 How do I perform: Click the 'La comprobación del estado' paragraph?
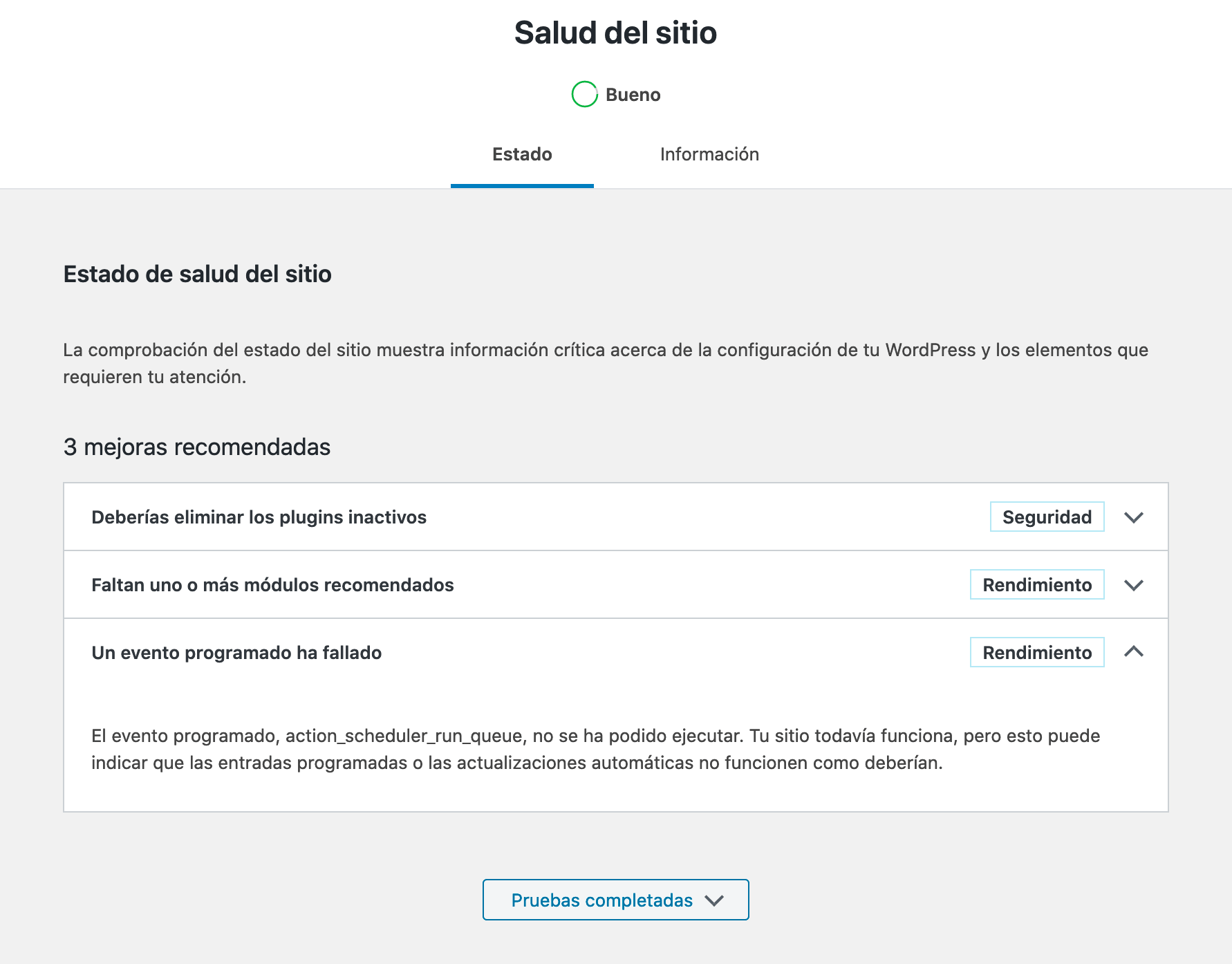tap(606, 363)
